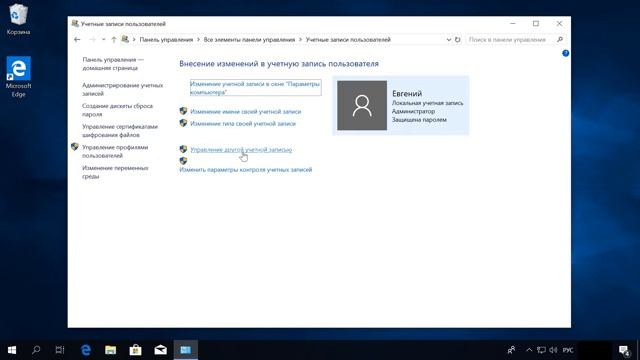
Task: Click the help question mark icon
Action: [x=565, y=53]
